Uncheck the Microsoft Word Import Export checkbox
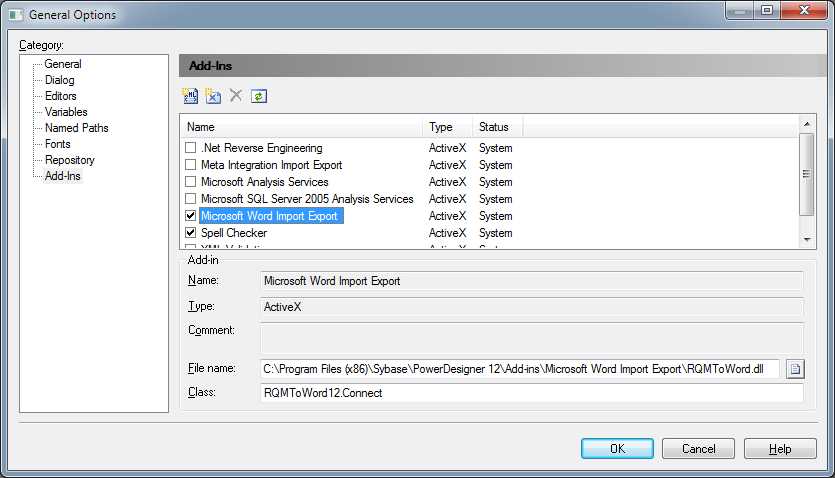This screenshot has width=835, height=478. [191, 216]
